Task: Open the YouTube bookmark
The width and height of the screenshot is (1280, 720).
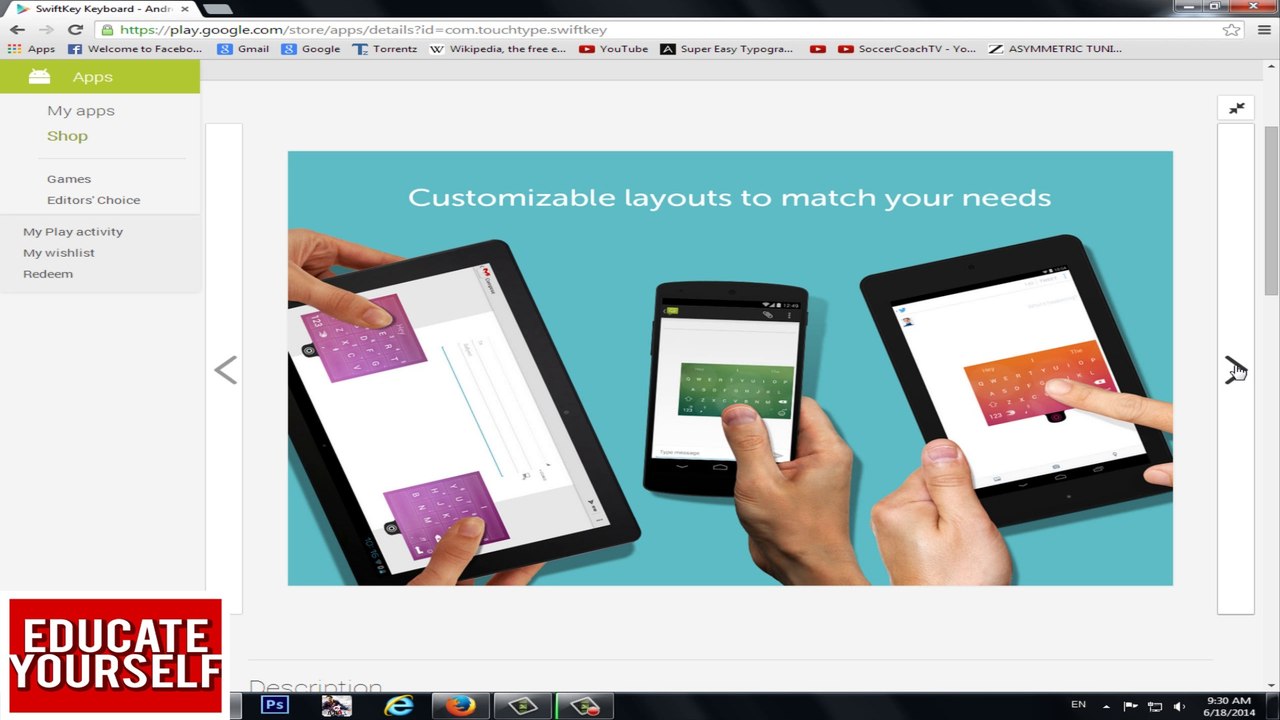Action: click(614, 49)
